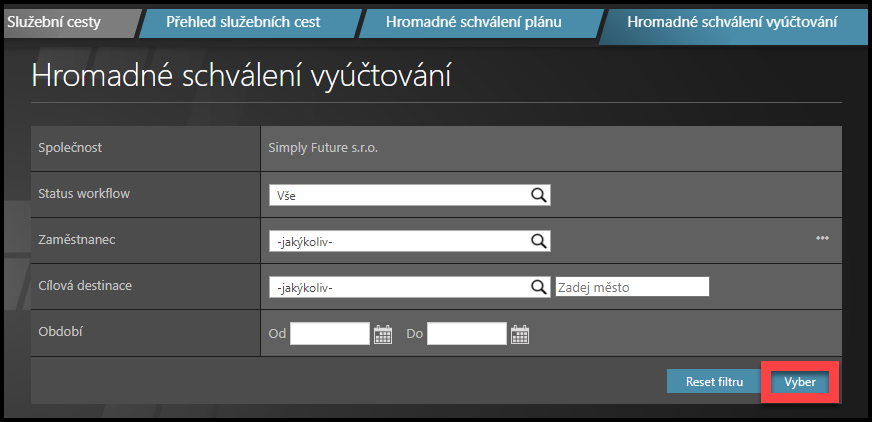Select the Hromadné schválení vyúčtování tab

732,21
